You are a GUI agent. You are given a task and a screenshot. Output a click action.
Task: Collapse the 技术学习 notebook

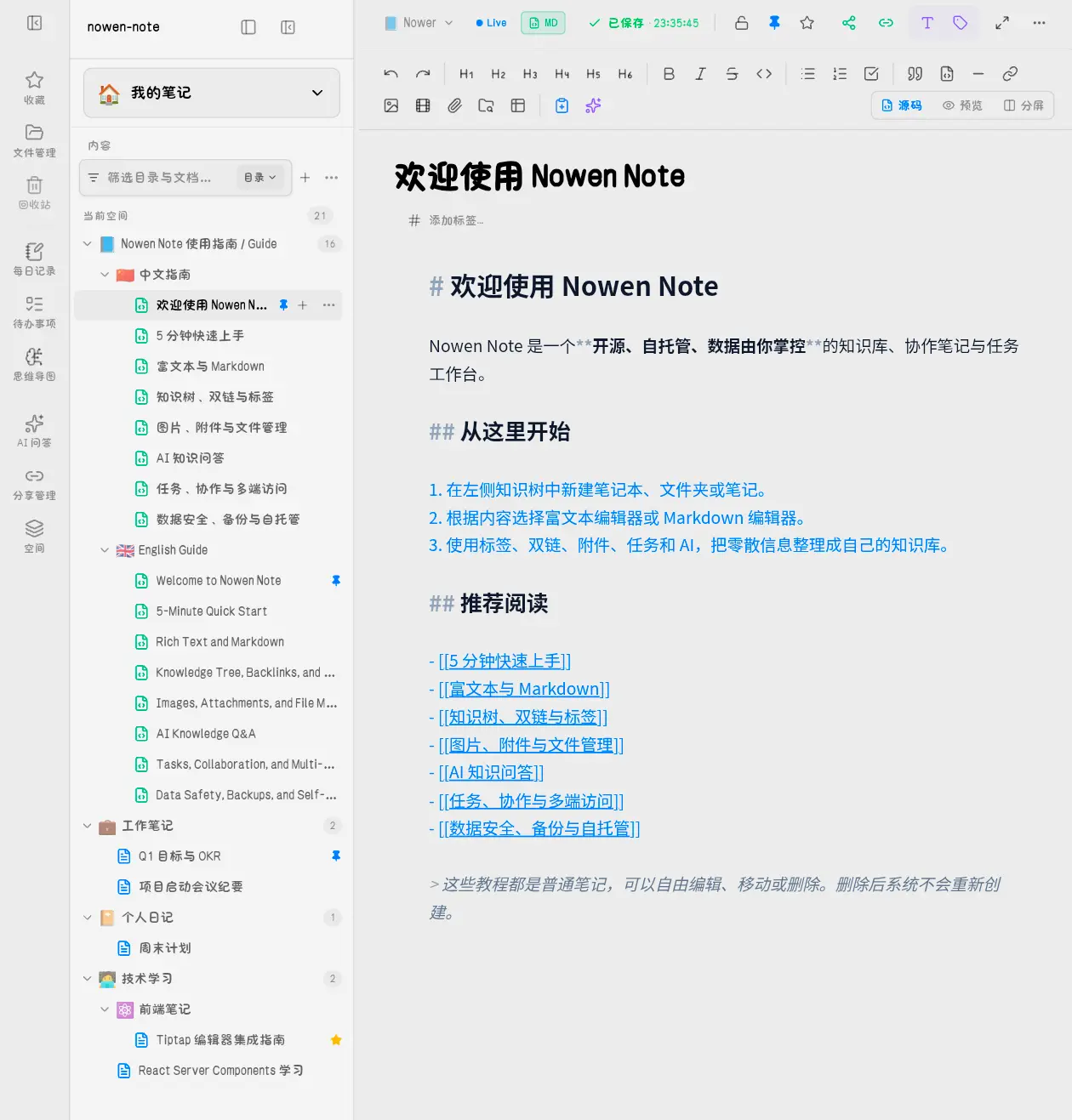pyautogui.click(x=87, y=979)
